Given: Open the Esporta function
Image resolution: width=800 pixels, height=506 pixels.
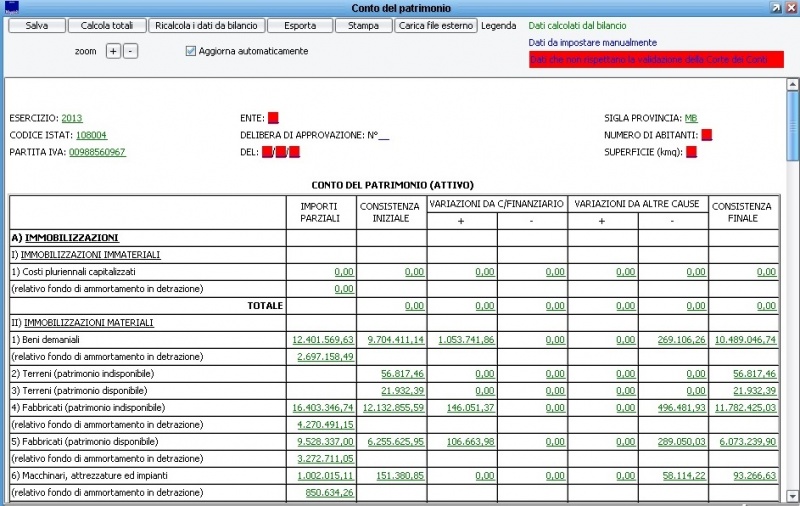Looking at the screenshot, I should (299, 26).
